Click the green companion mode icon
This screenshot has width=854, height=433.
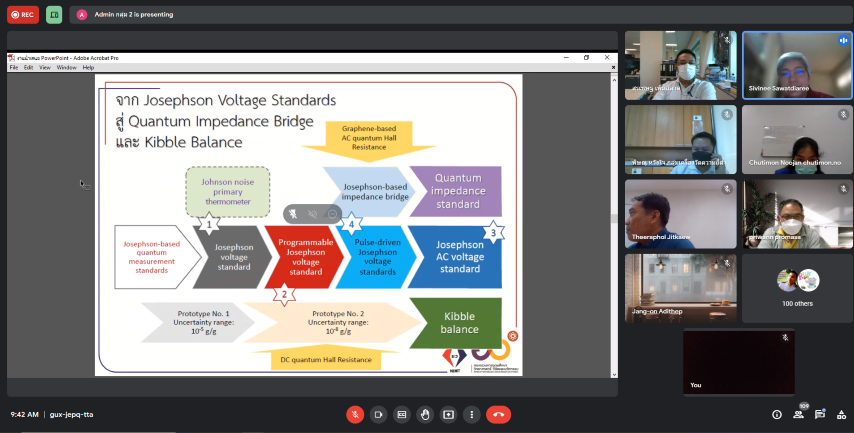[x=54, y=15]
